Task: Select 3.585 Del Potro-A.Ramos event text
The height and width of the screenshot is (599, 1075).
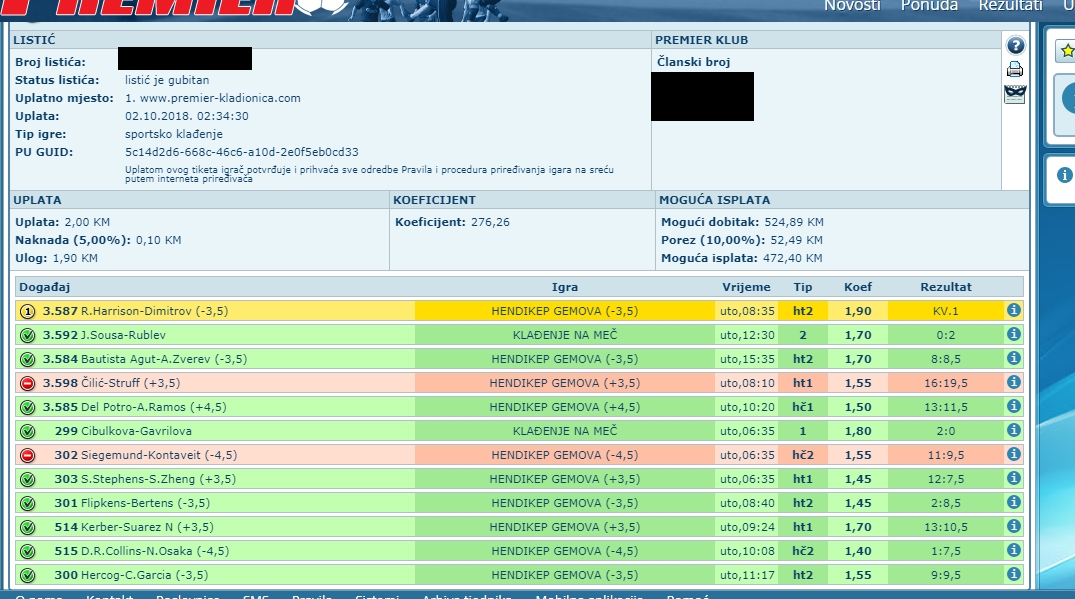Action: pyautogui.click(x=134, y=407)
